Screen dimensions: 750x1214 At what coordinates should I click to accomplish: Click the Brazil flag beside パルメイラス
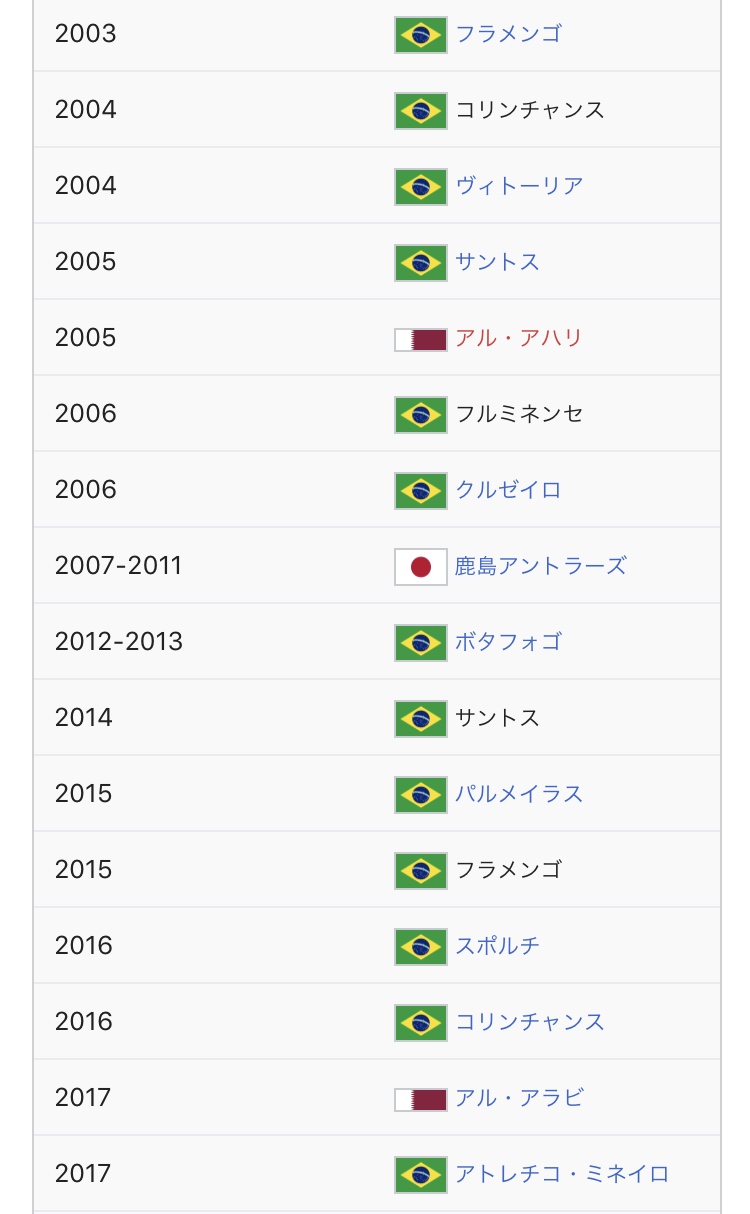(420, 795)
